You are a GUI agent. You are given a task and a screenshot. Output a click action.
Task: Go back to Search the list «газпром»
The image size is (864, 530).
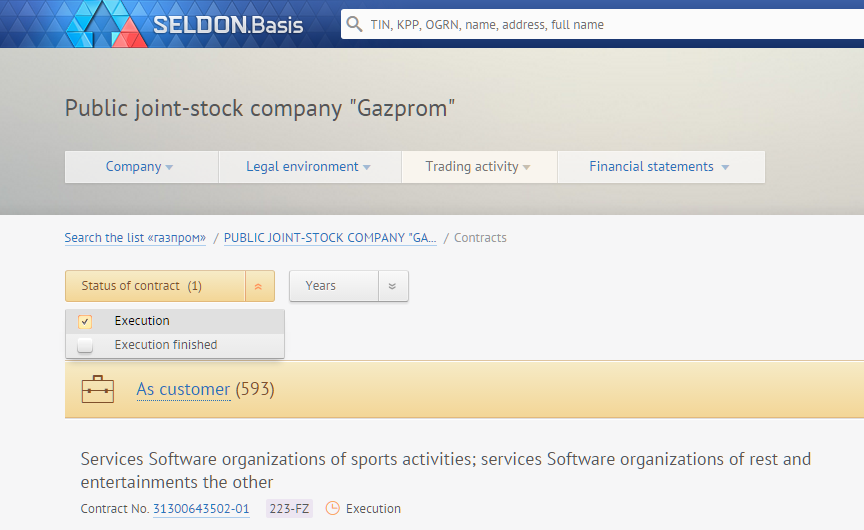pyautogui.click(x=135, y=237)
